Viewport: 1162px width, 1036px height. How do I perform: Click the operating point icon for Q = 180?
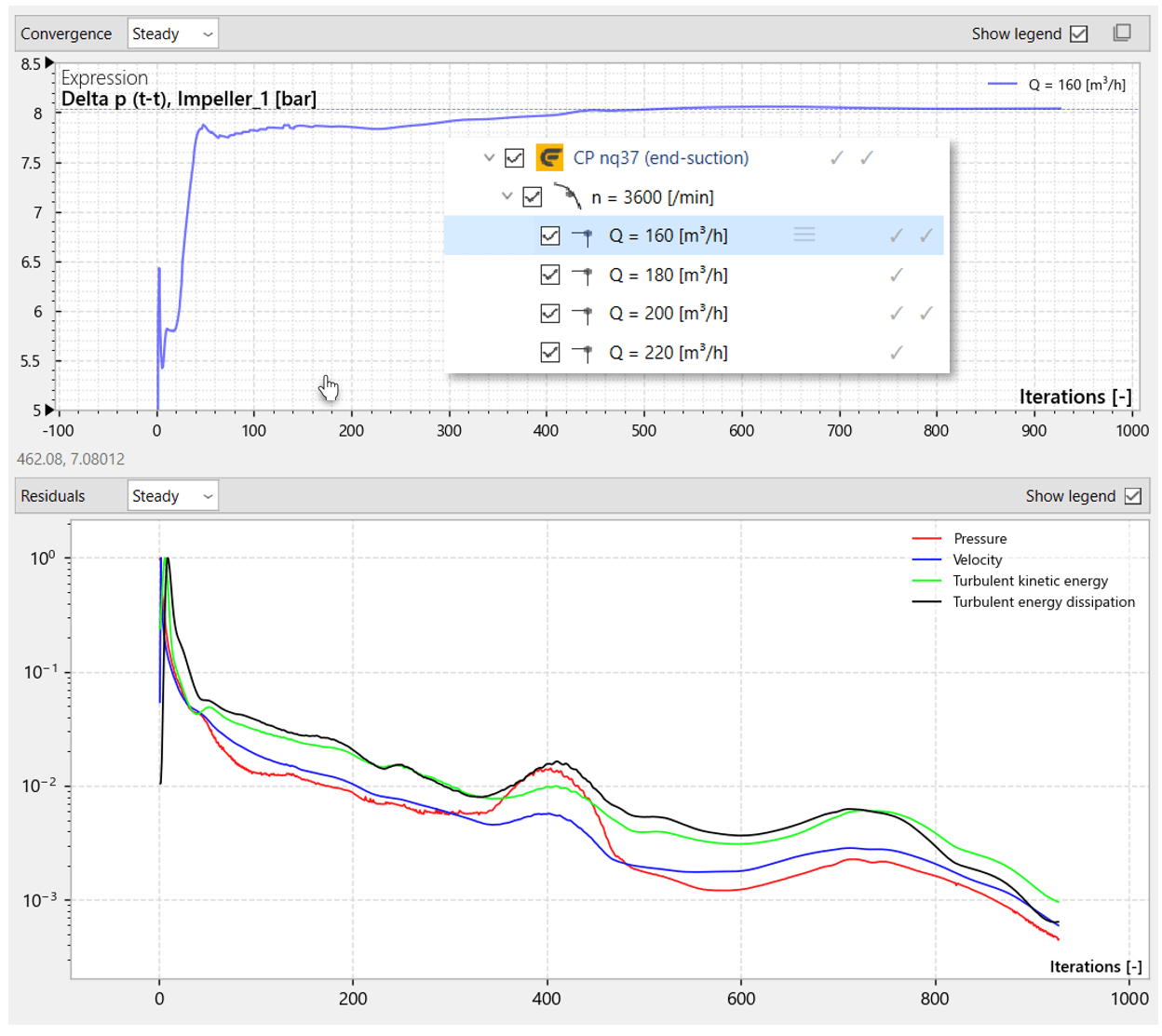tap(584, 276)
